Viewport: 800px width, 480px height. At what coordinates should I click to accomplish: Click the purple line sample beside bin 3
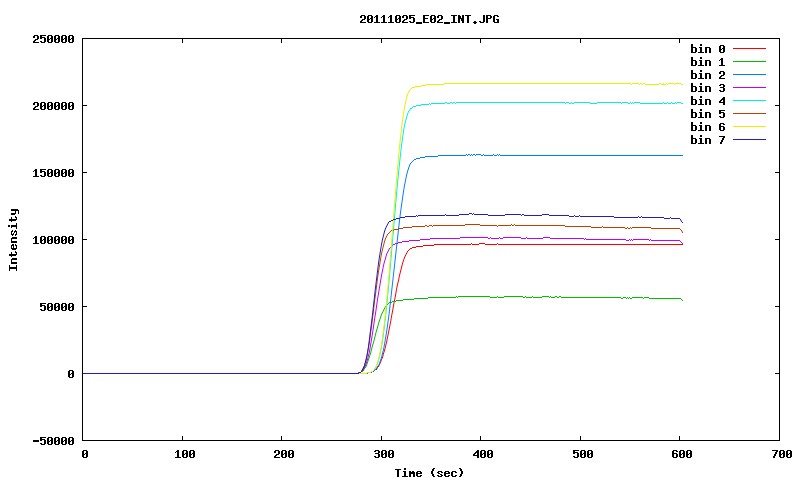coord(749,88)
